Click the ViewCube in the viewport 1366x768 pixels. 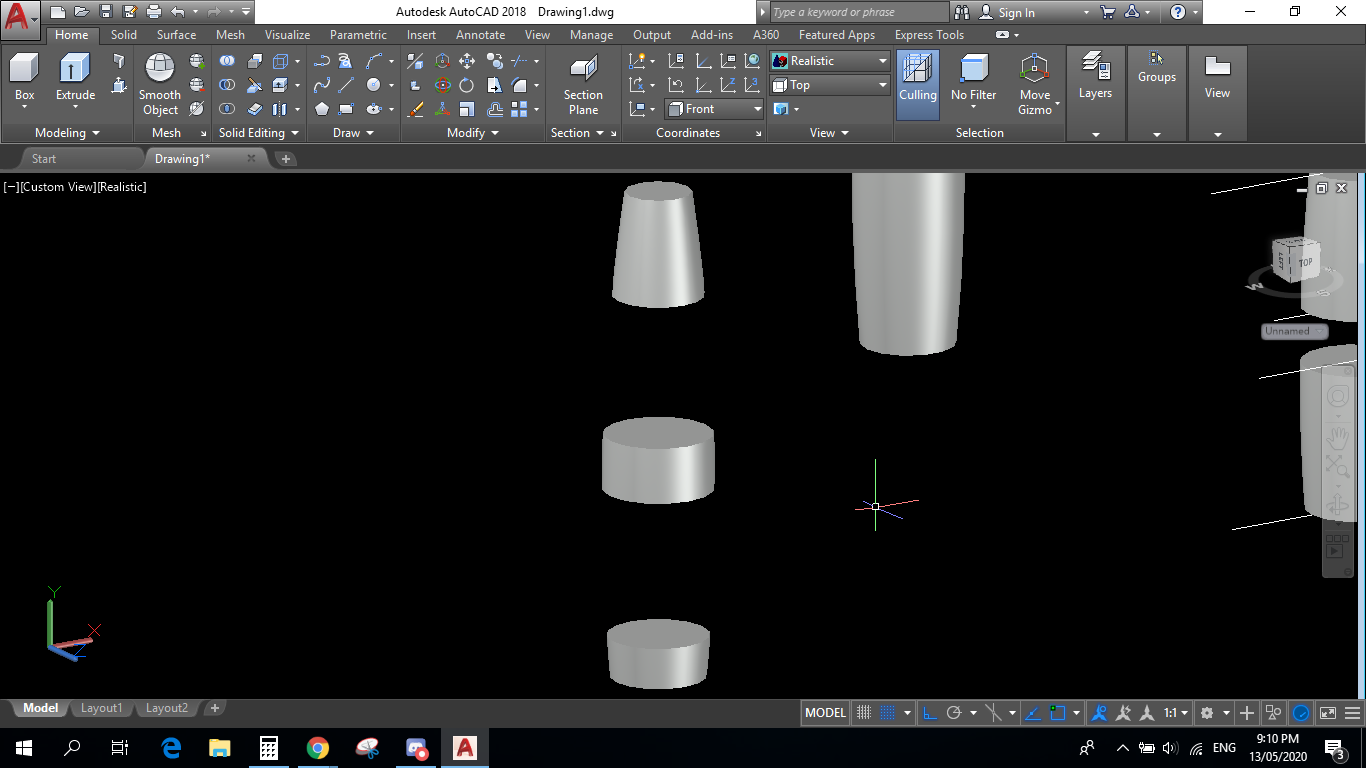click(x=1295, y=262)
